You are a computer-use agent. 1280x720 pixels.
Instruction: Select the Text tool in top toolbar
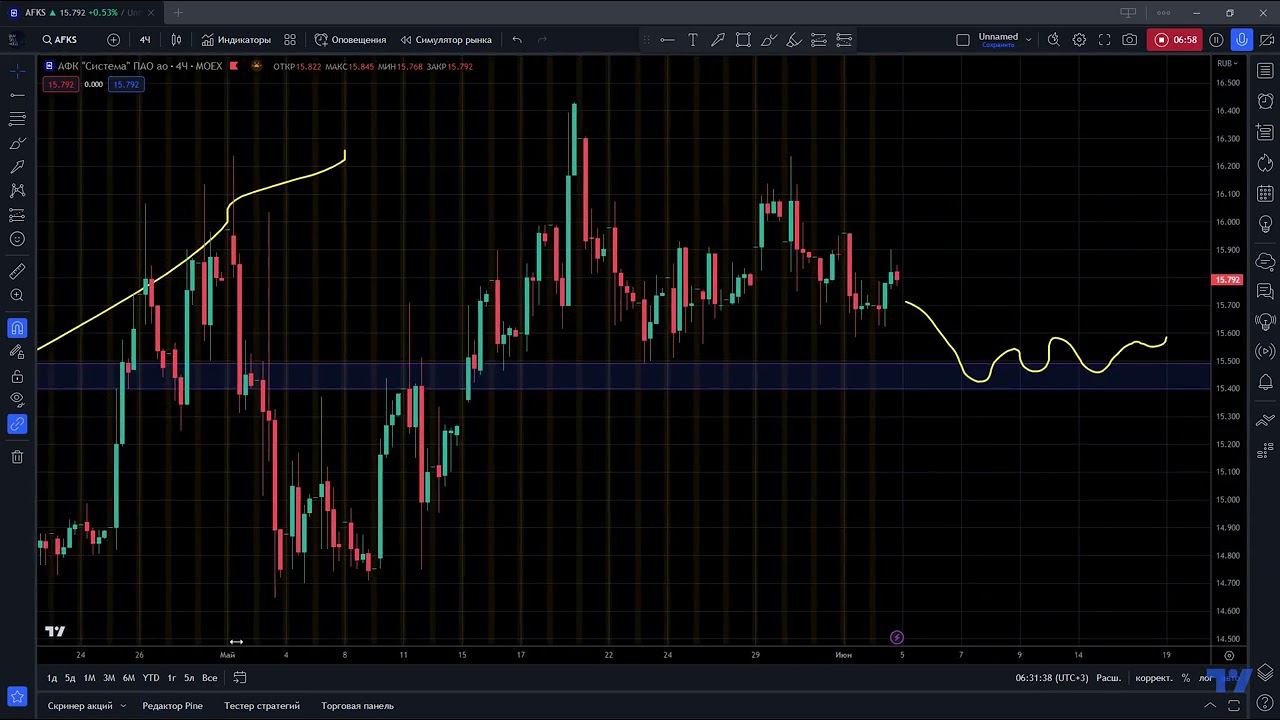tap(692, 40)
